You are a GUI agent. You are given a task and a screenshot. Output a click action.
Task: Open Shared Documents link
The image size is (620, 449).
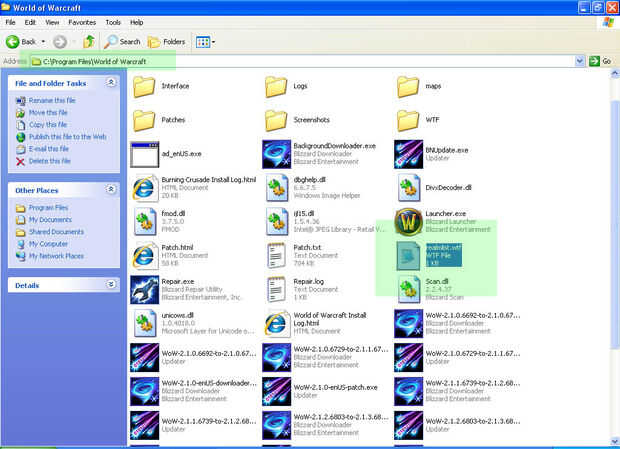pos(56,232)
